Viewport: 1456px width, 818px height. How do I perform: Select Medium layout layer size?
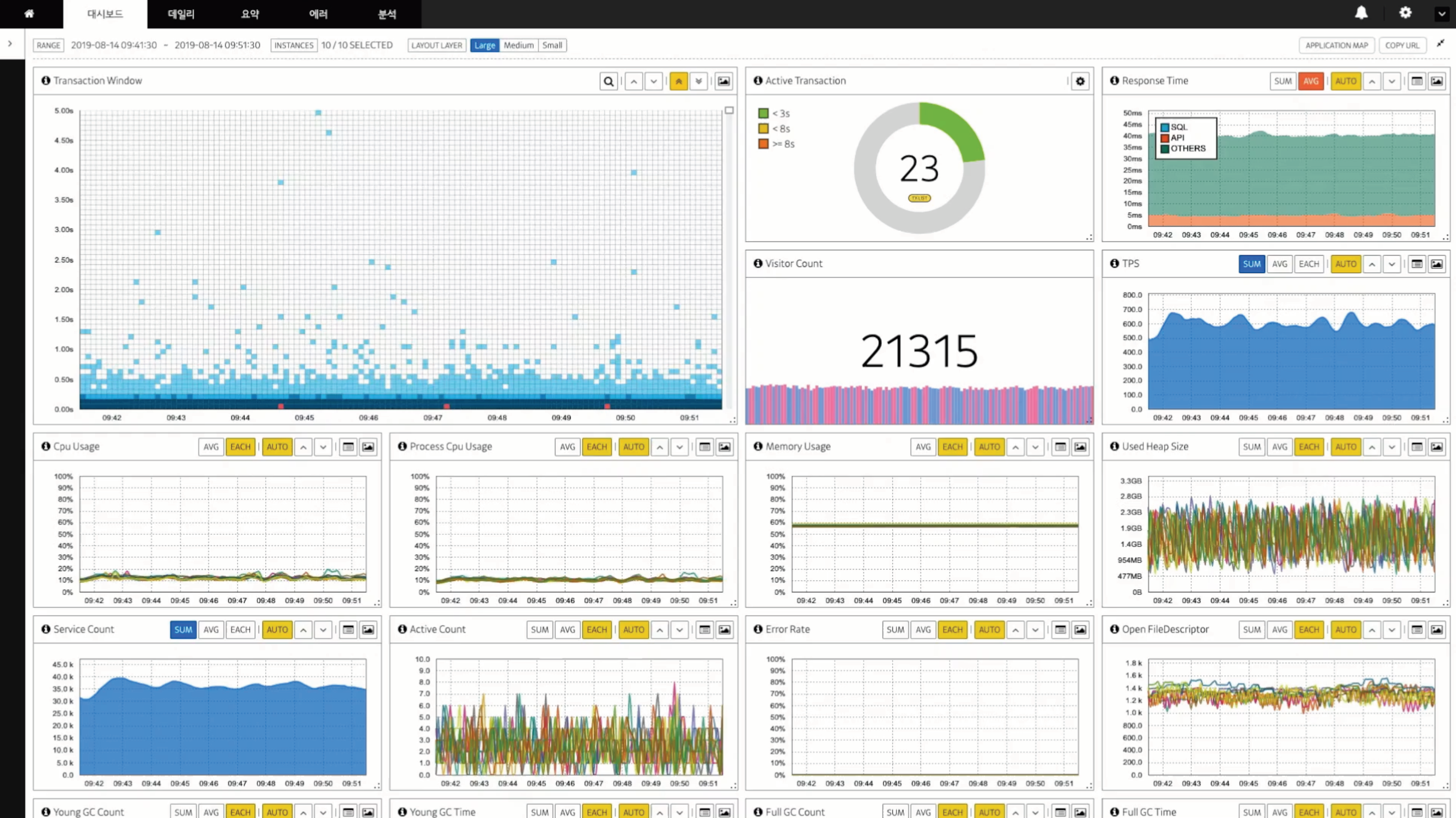point(518,45)
